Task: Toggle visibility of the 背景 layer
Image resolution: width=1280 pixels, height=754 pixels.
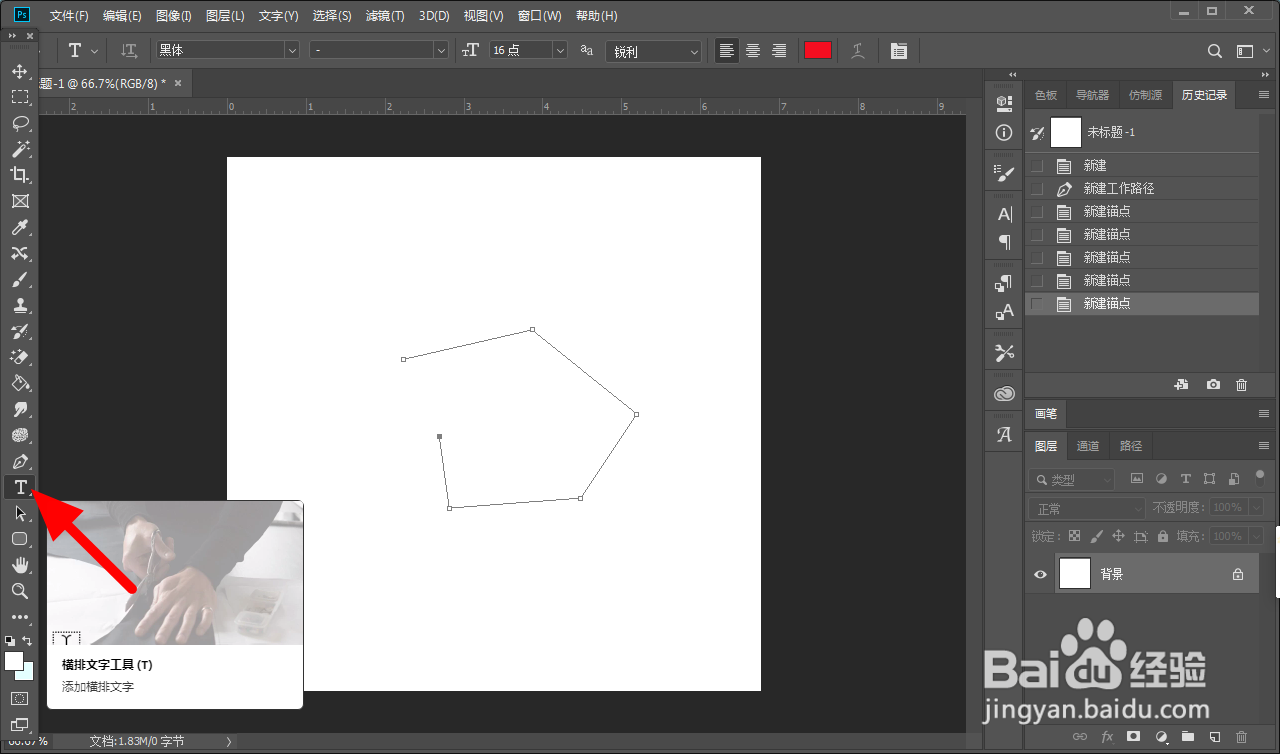Action: point(1040,574)
